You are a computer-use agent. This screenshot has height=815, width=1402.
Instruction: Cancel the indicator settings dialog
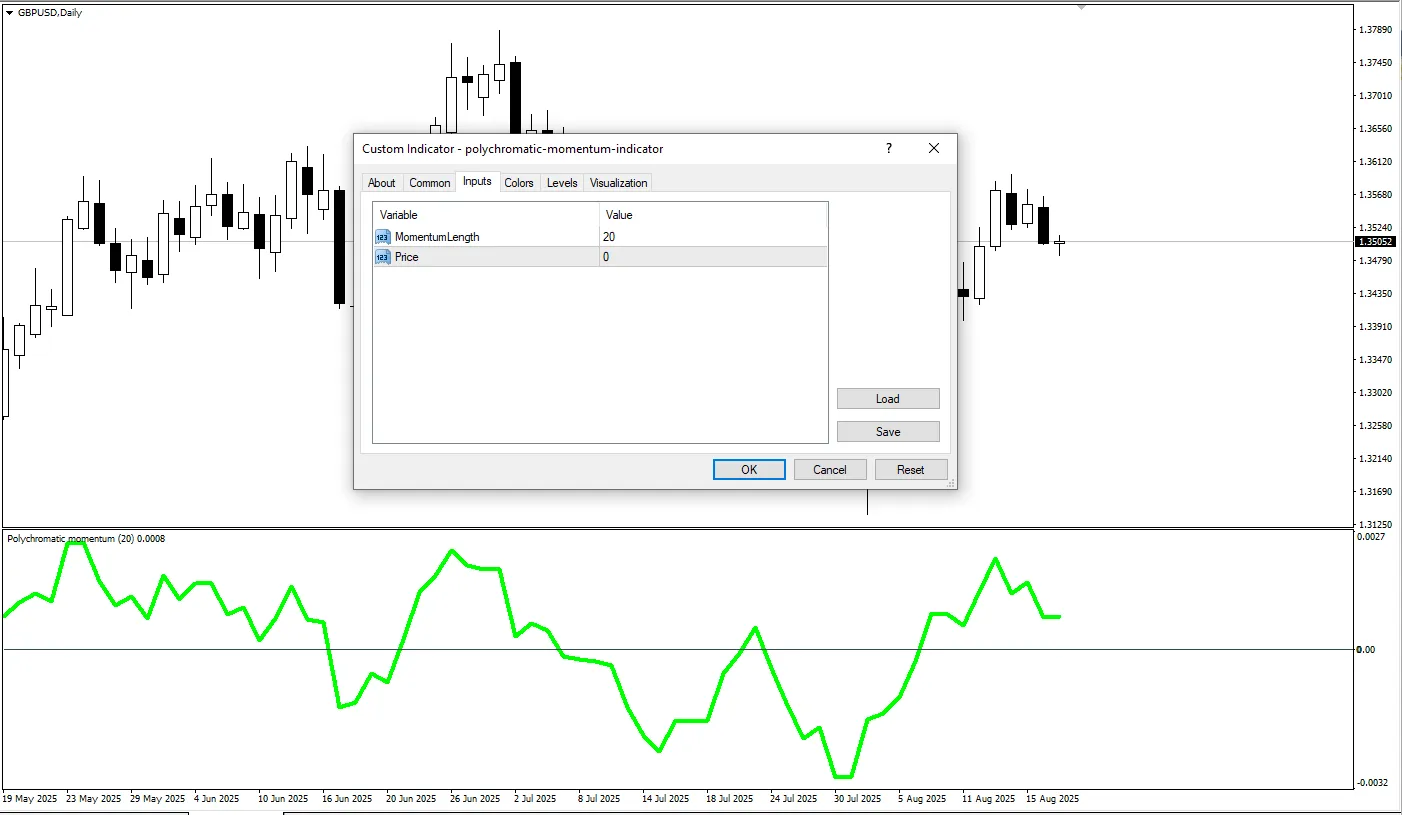[x=829, y=469]
